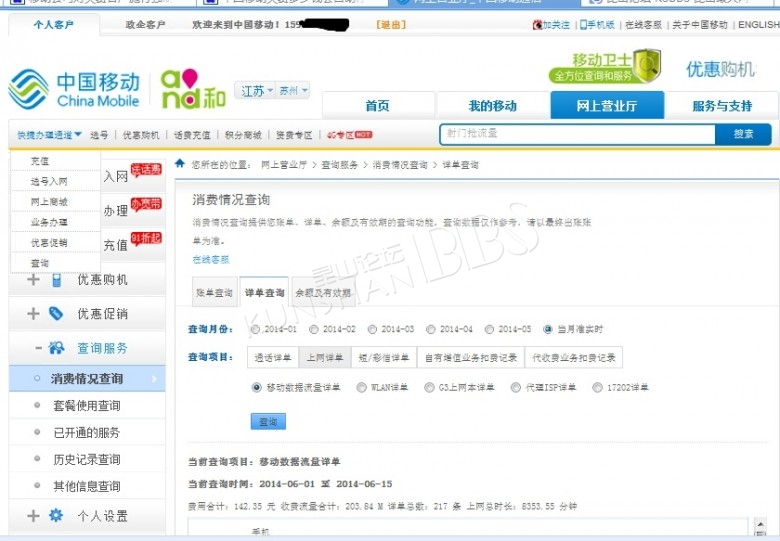Click the 手机版 phone icon link
Image resolution: width=780 pixels, height=541 pixels.
(x=597, y=24)
